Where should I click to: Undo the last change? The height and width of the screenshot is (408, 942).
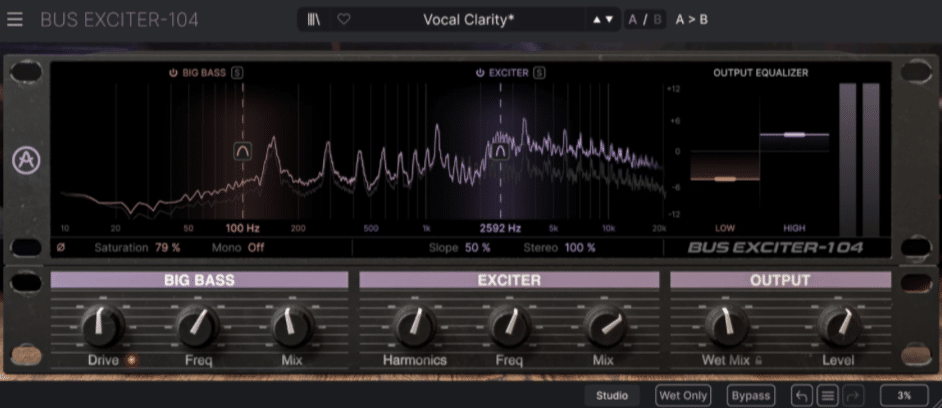point(801,395)
